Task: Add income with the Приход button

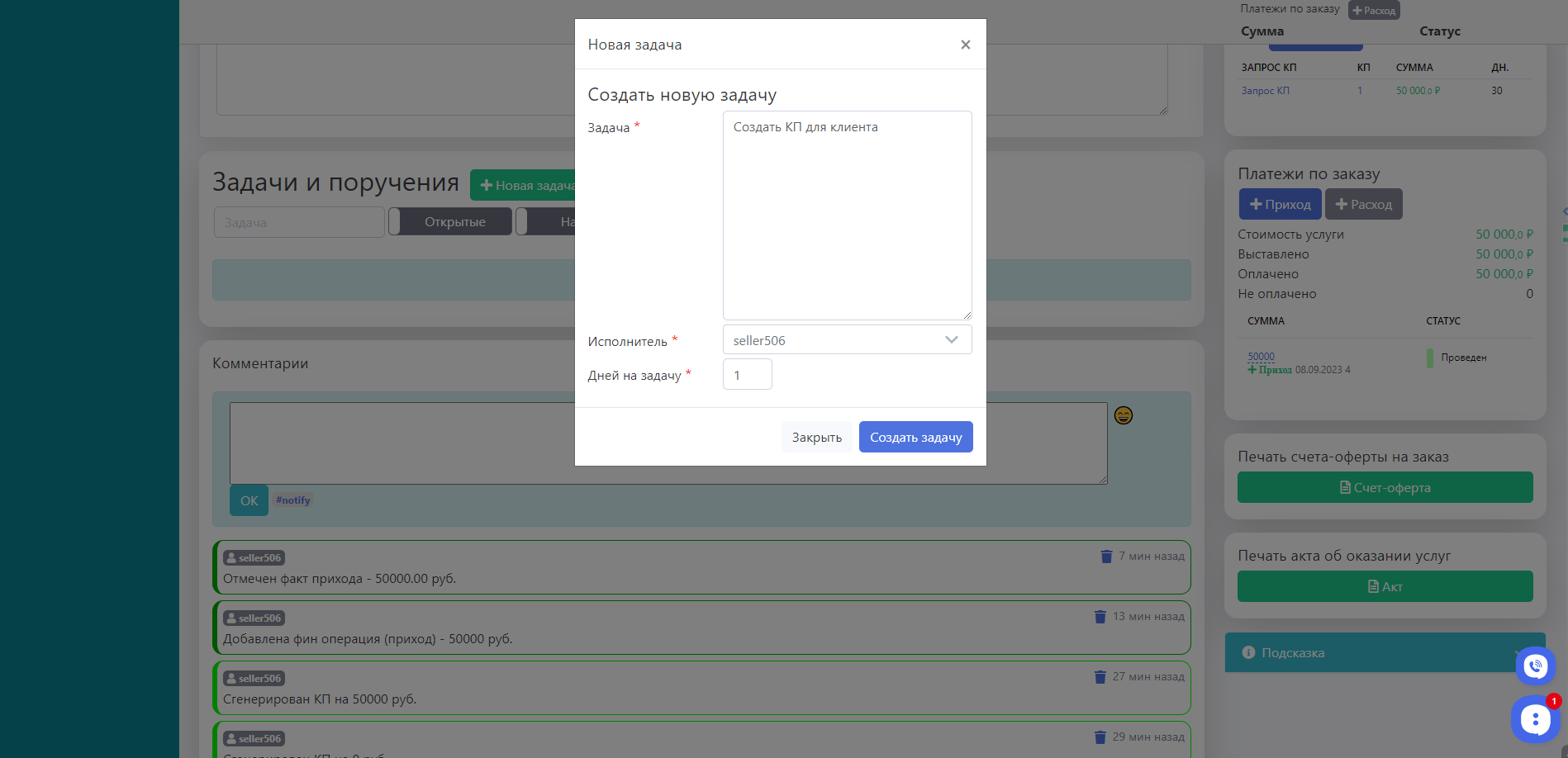Action: [x=1279, y=205]
